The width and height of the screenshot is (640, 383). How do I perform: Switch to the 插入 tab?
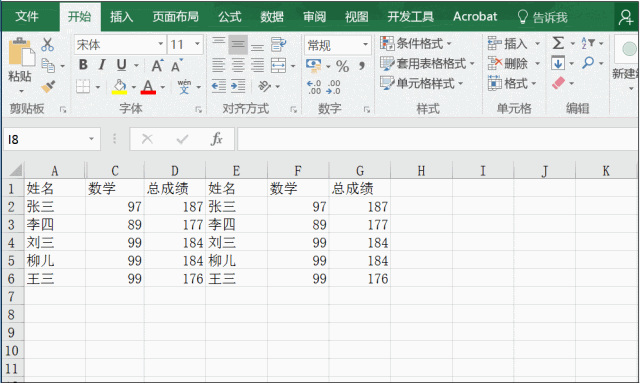121,17
